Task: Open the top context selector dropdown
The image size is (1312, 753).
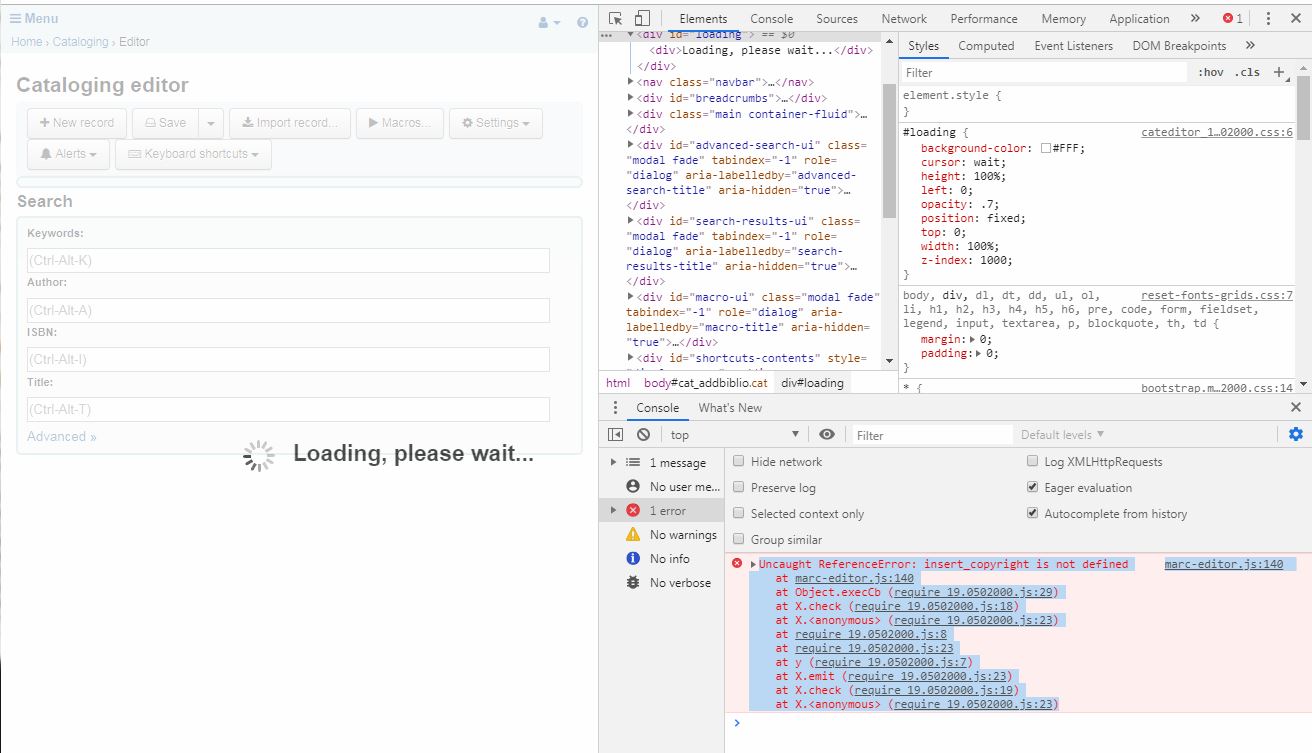Action: 734,435
